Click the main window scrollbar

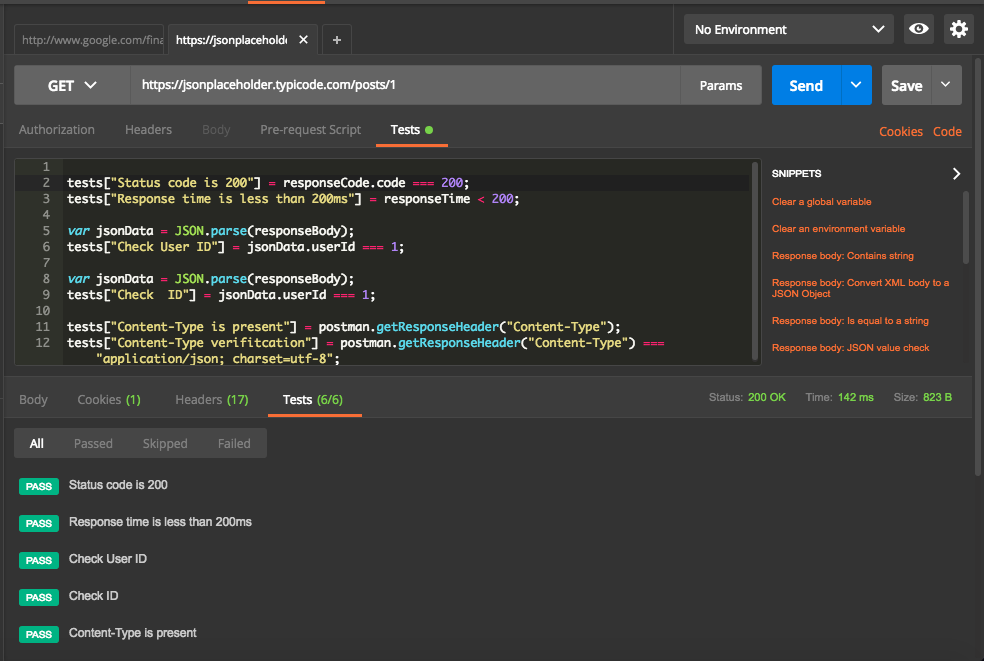pos(978,267)
